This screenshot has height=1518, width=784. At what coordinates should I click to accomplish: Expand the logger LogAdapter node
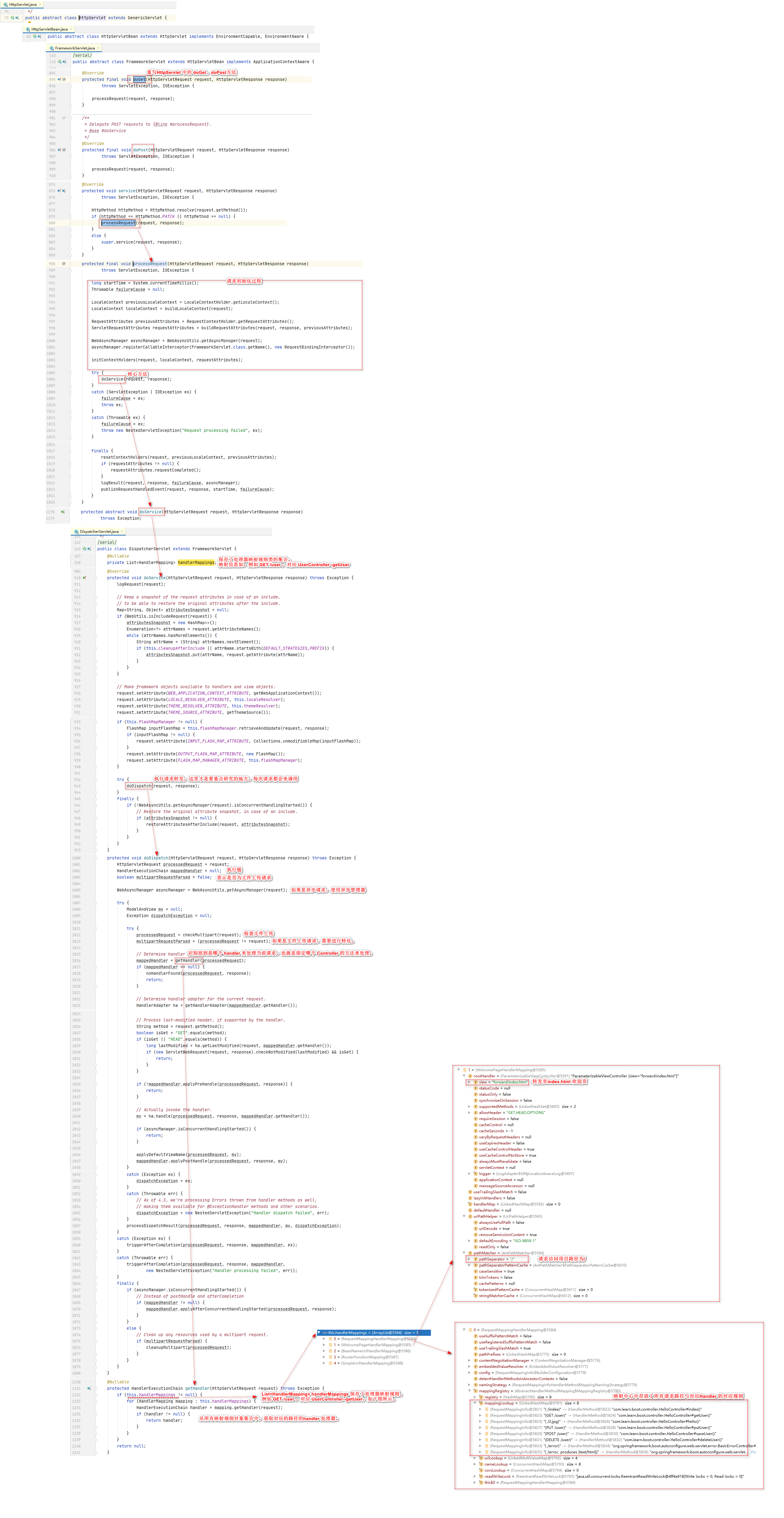(469, 1174)
